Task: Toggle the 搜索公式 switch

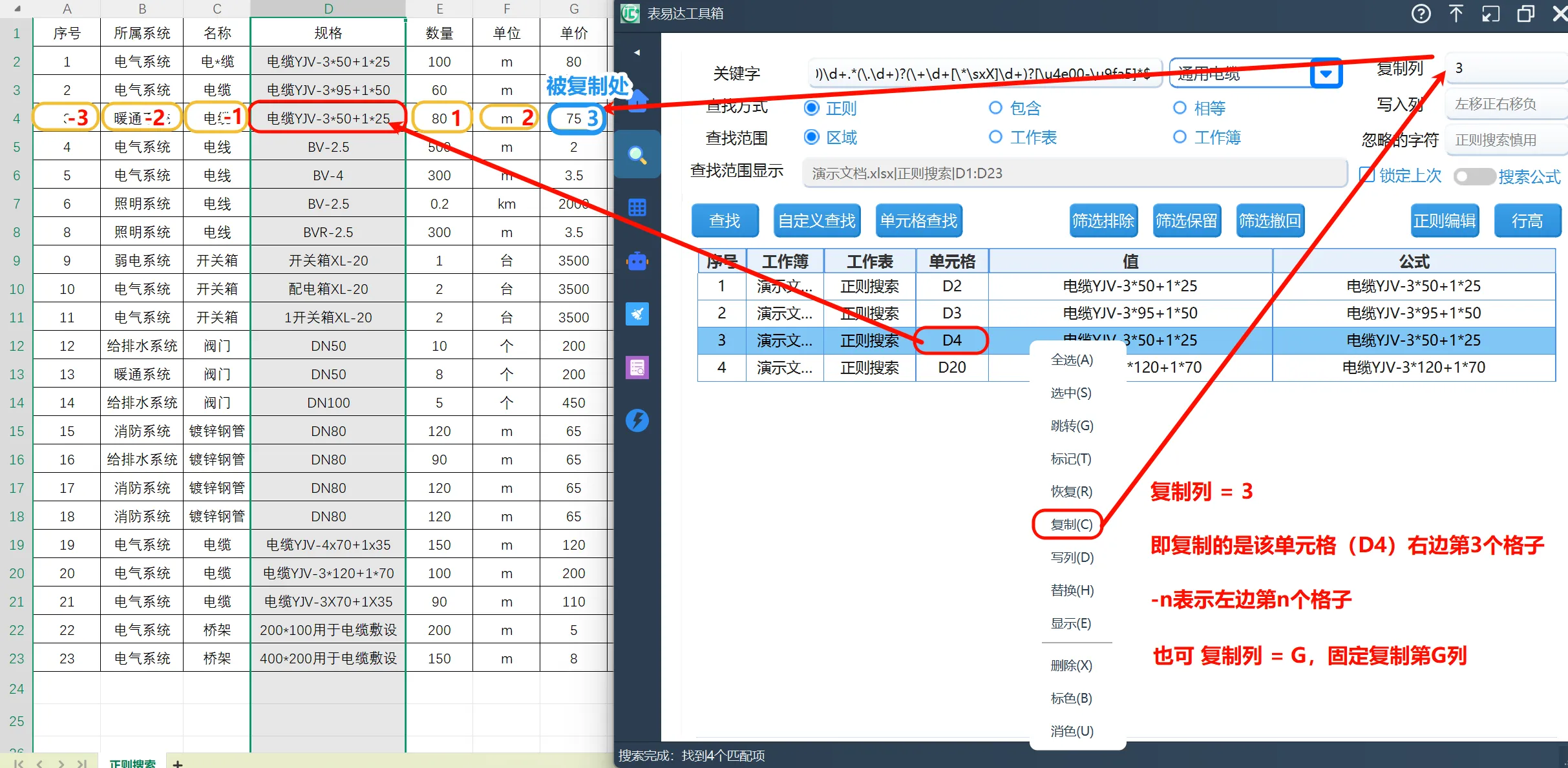Action: (x=1474, y=176)
